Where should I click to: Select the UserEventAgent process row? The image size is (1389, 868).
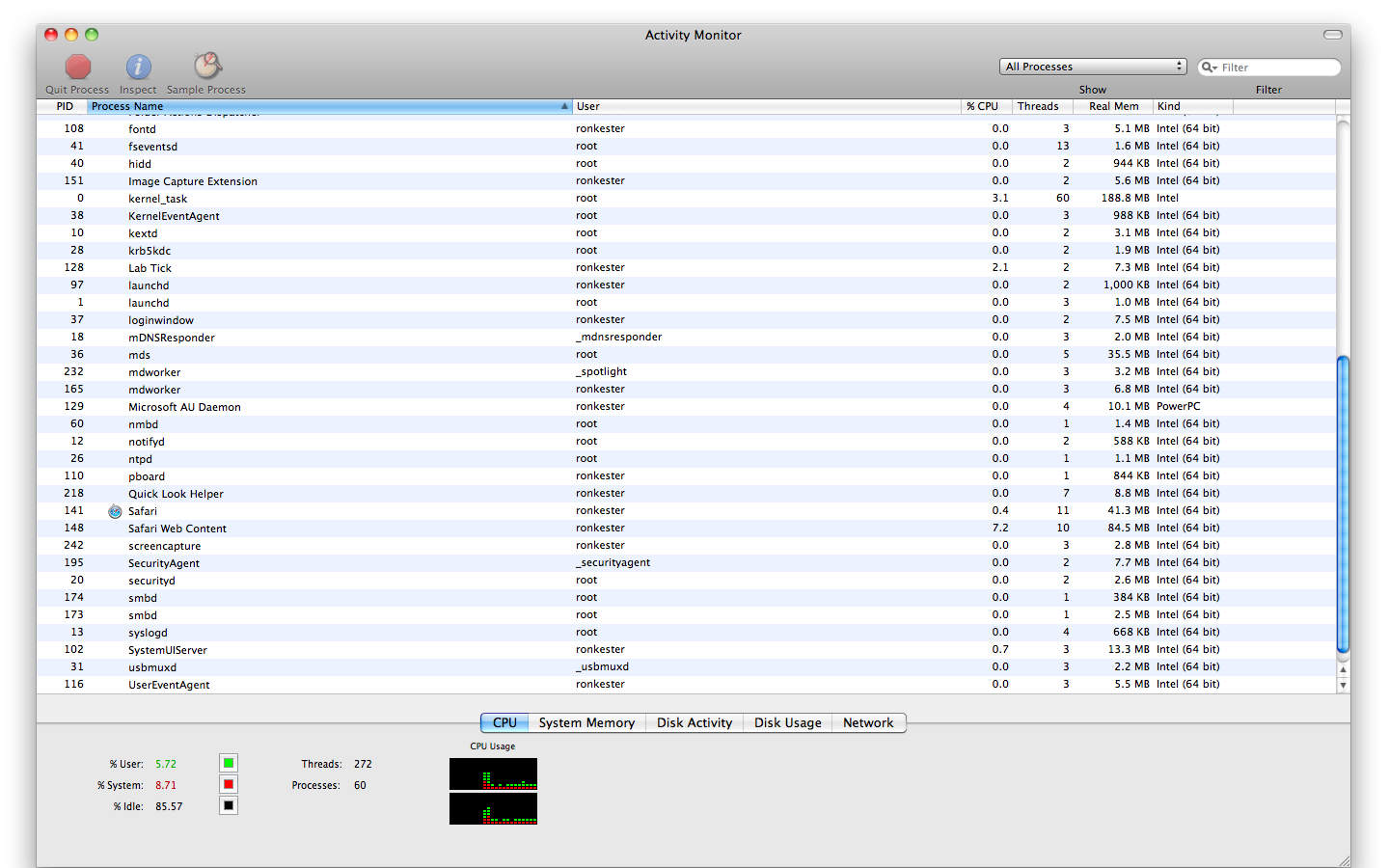[x=686, y=684]
